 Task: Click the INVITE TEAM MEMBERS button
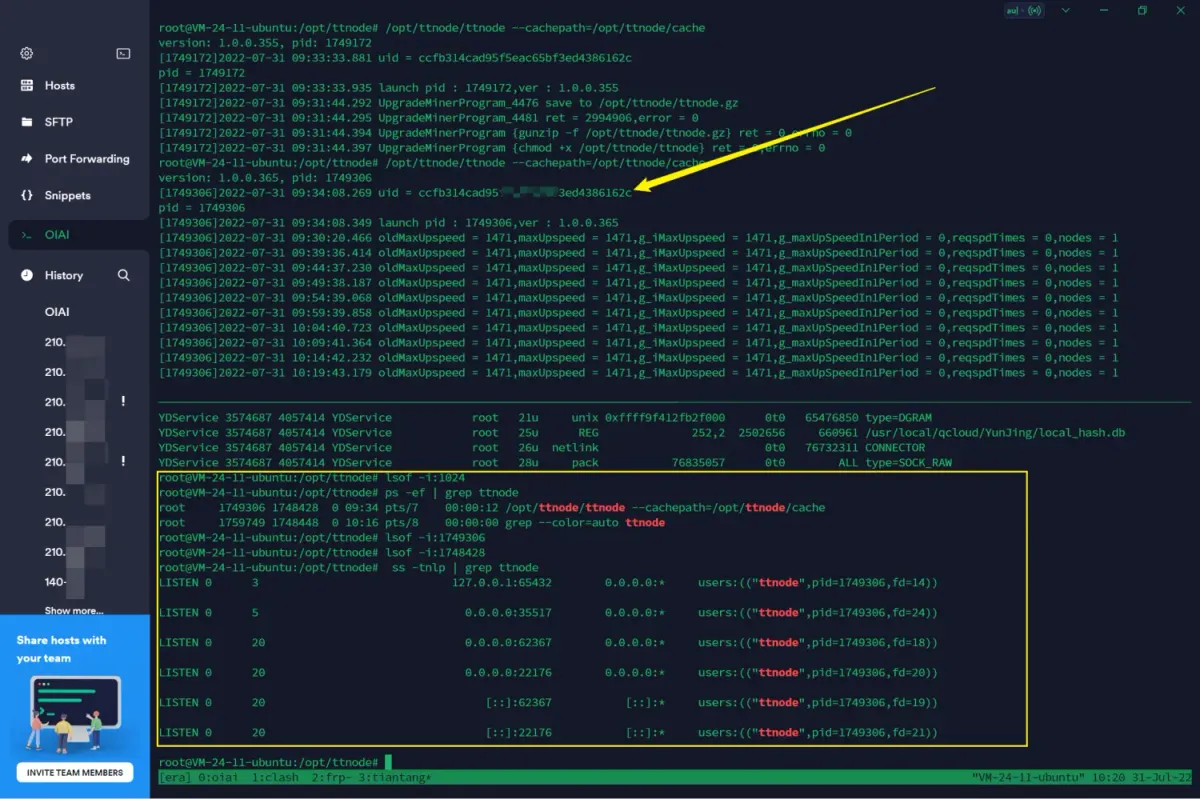pos(74,772)
